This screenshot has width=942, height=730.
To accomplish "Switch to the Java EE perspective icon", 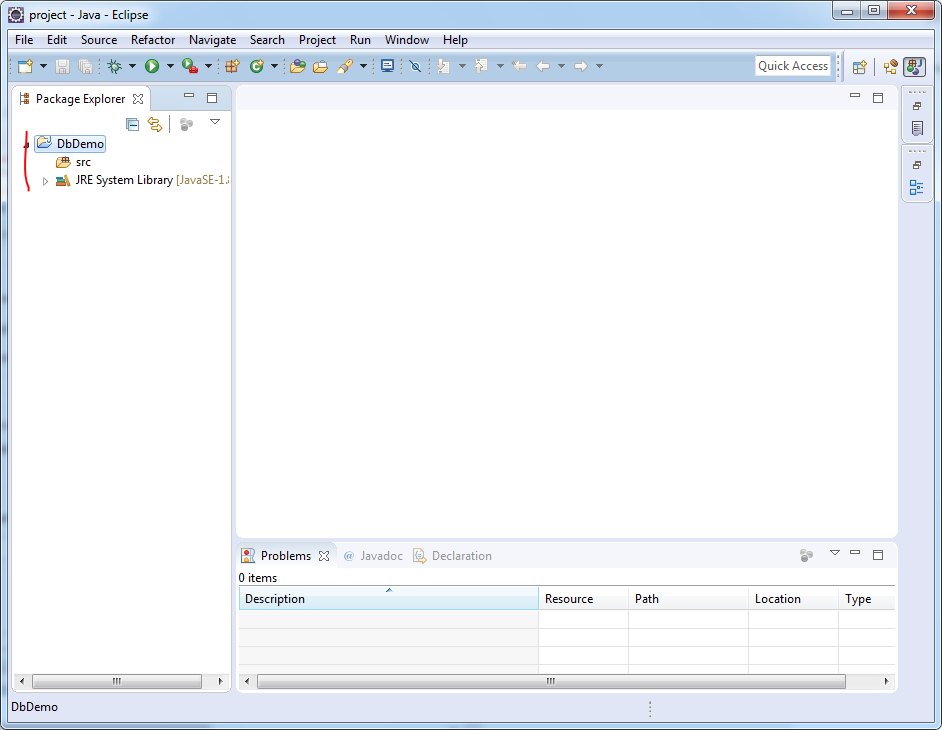I will (x=890, y=67).
